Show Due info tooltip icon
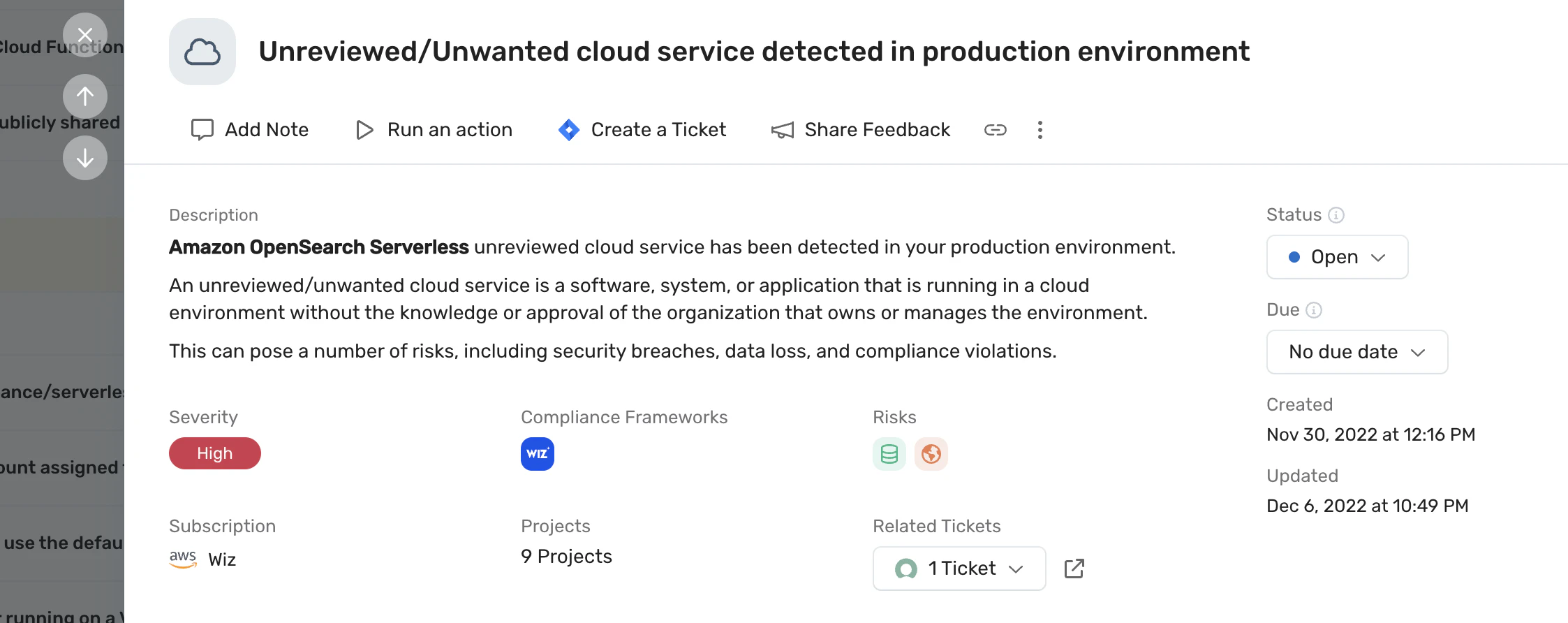 [x=1313, y=310]
